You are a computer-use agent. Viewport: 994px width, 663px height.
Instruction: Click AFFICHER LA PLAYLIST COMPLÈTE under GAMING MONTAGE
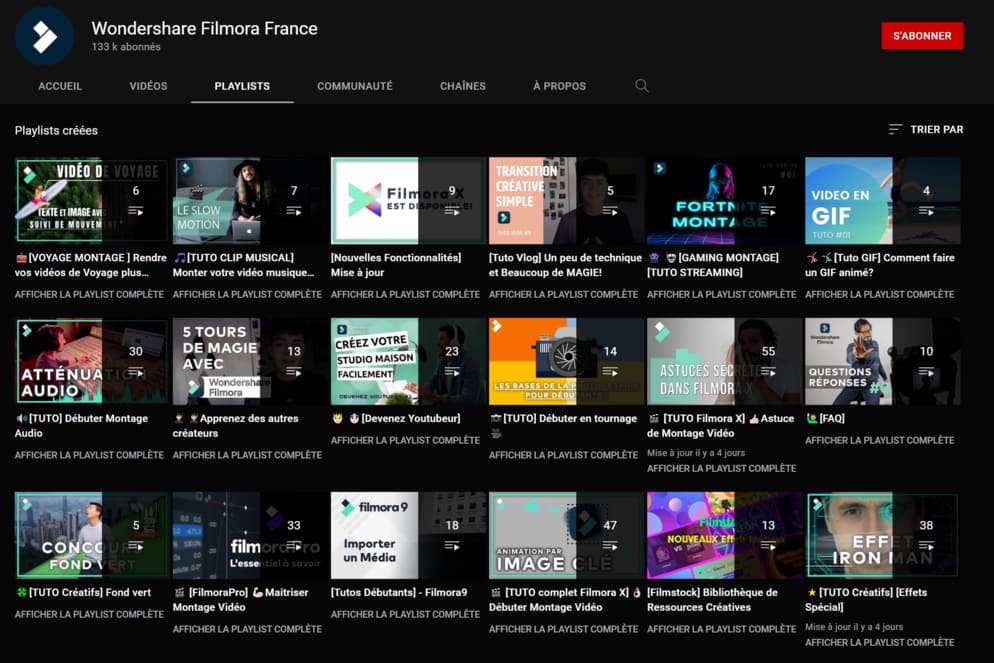[721, 294]
